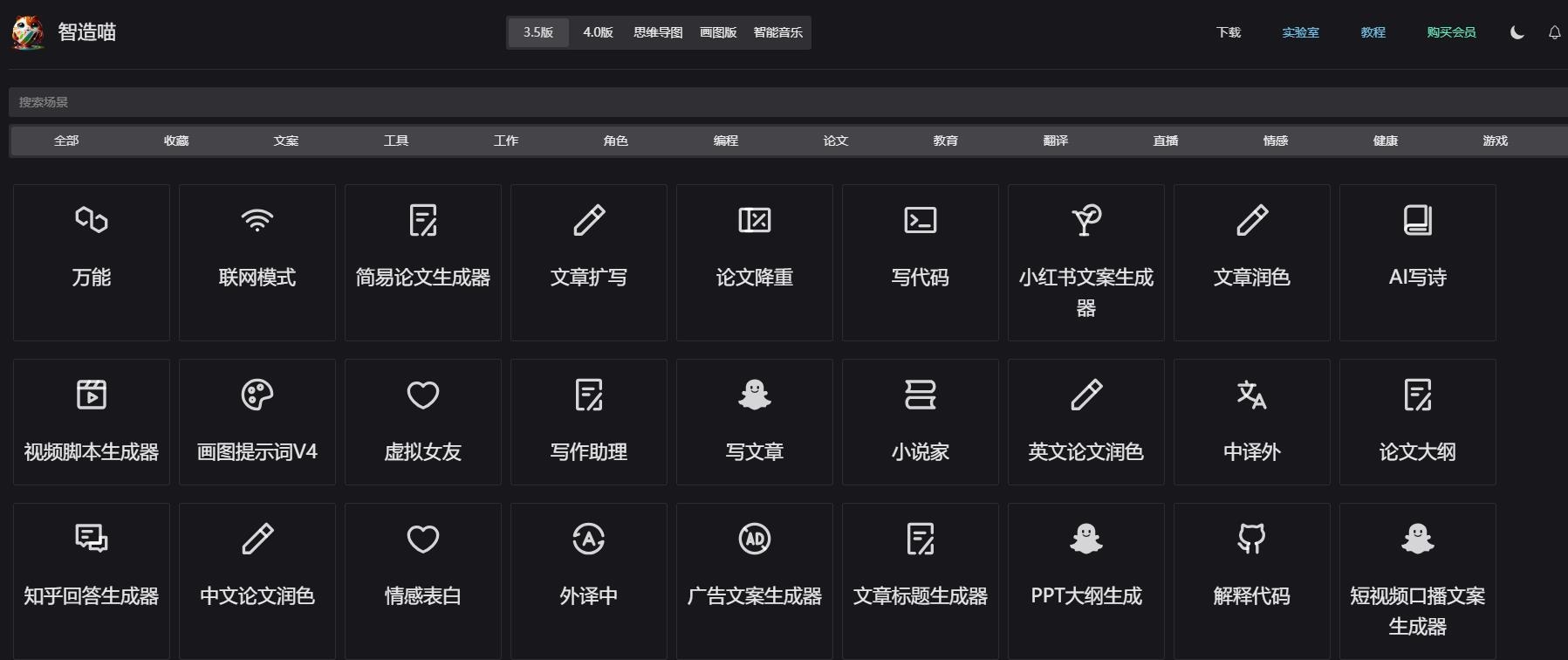Launch the 虚拟女友 heart icon
The image size is (1568, 660).
point(422,395)
